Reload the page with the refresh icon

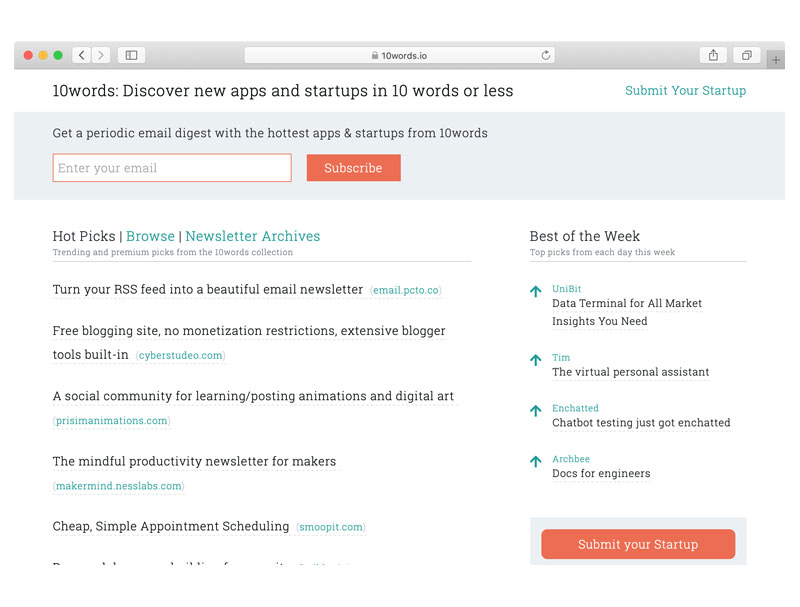tap(546, 56)
